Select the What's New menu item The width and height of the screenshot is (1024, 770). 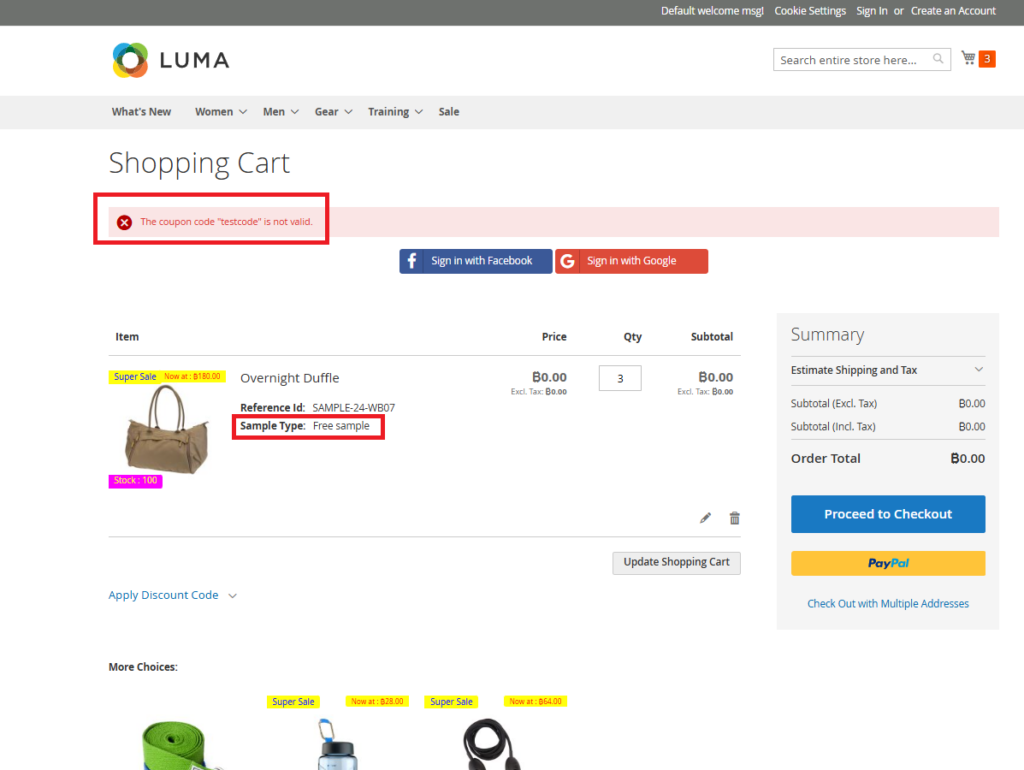tap(141, 111)
